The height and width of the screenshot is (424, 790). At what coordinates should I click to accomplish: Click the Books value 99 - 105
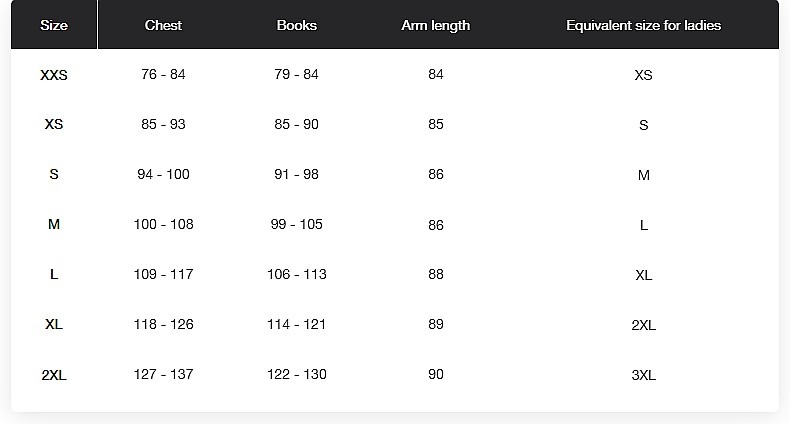coord(297,224)
